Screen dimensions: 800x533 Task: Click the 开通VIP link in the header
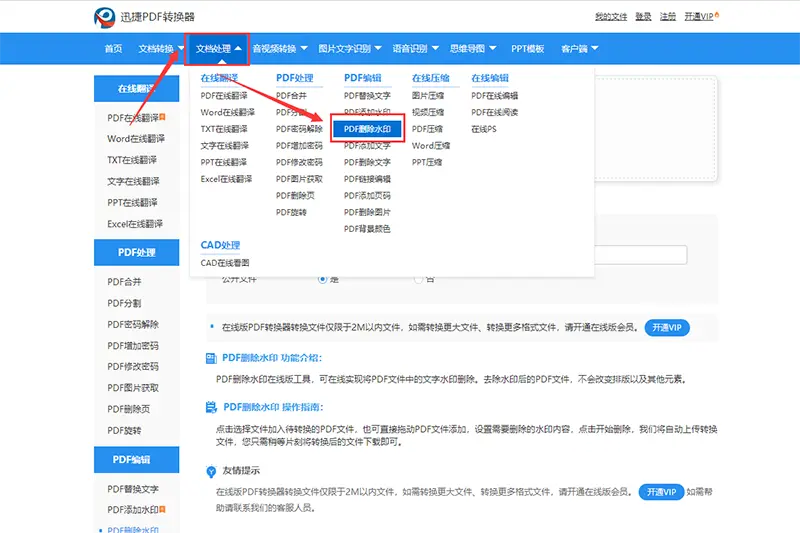[x=698, y=16]
